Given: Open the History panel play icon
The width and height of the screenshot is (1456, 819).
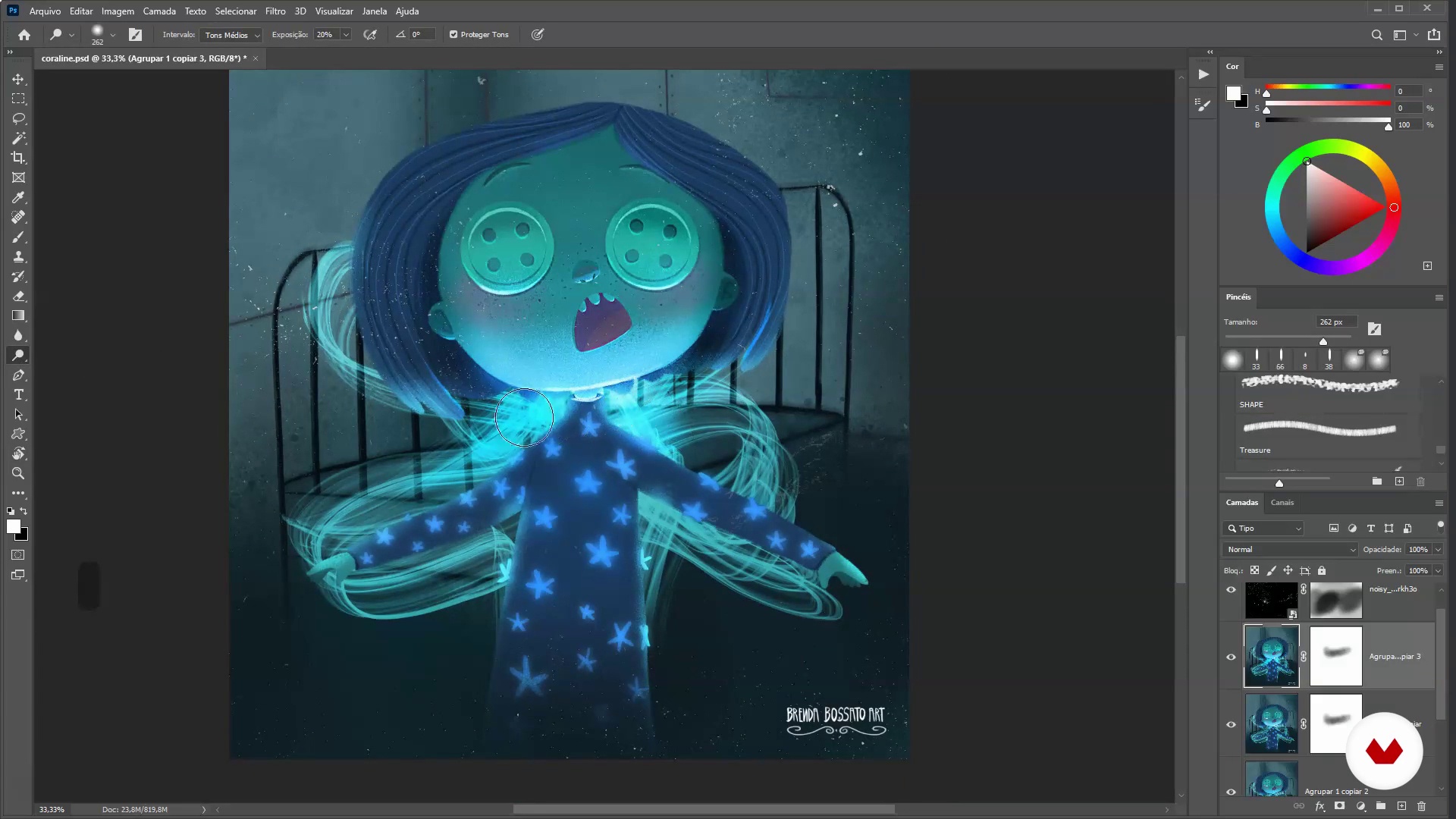Looking at the screenshot, I should click(1203, 74).
